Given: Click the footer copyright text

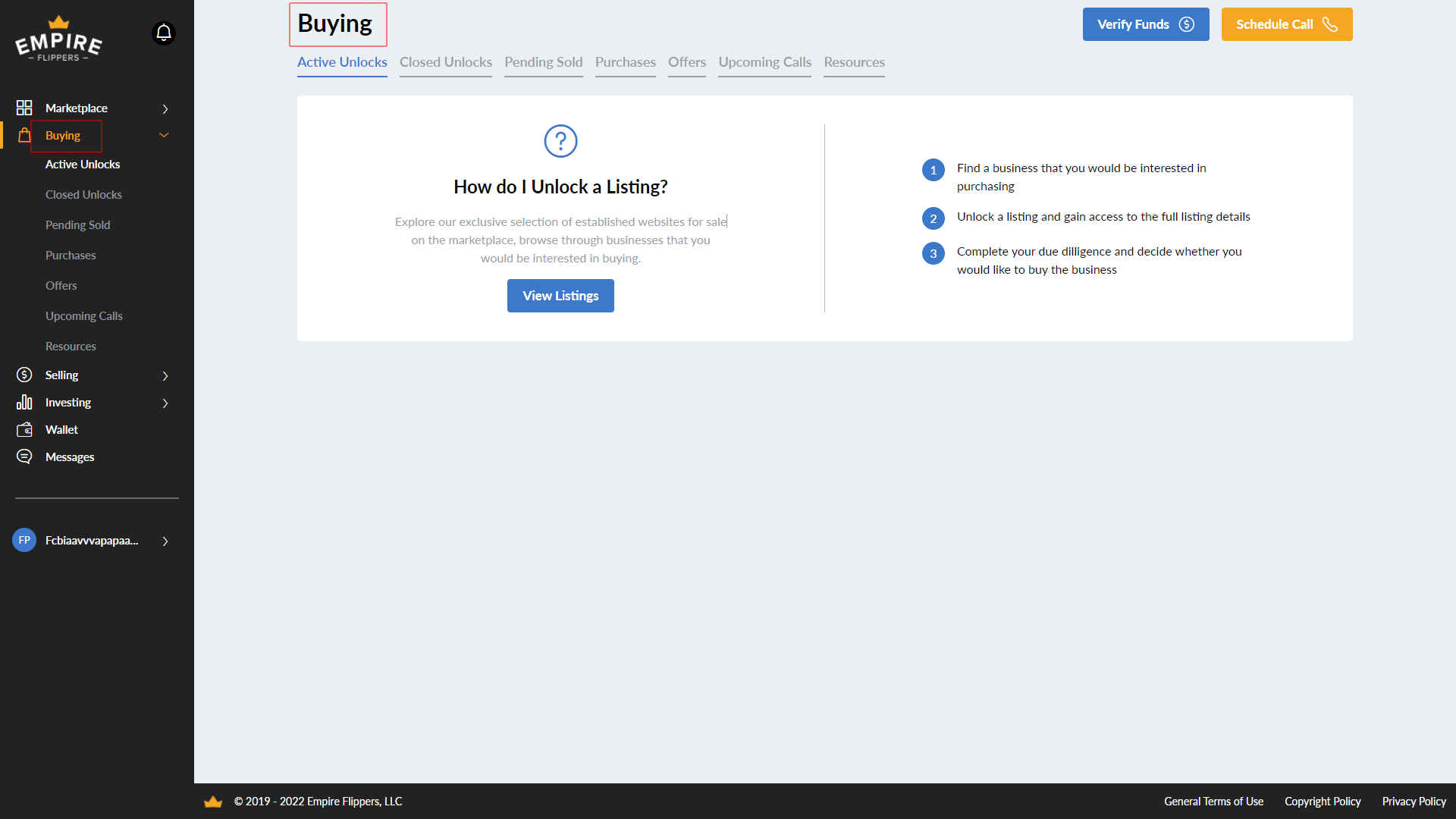Looking at the screenshot, I should tap(318, 802).
